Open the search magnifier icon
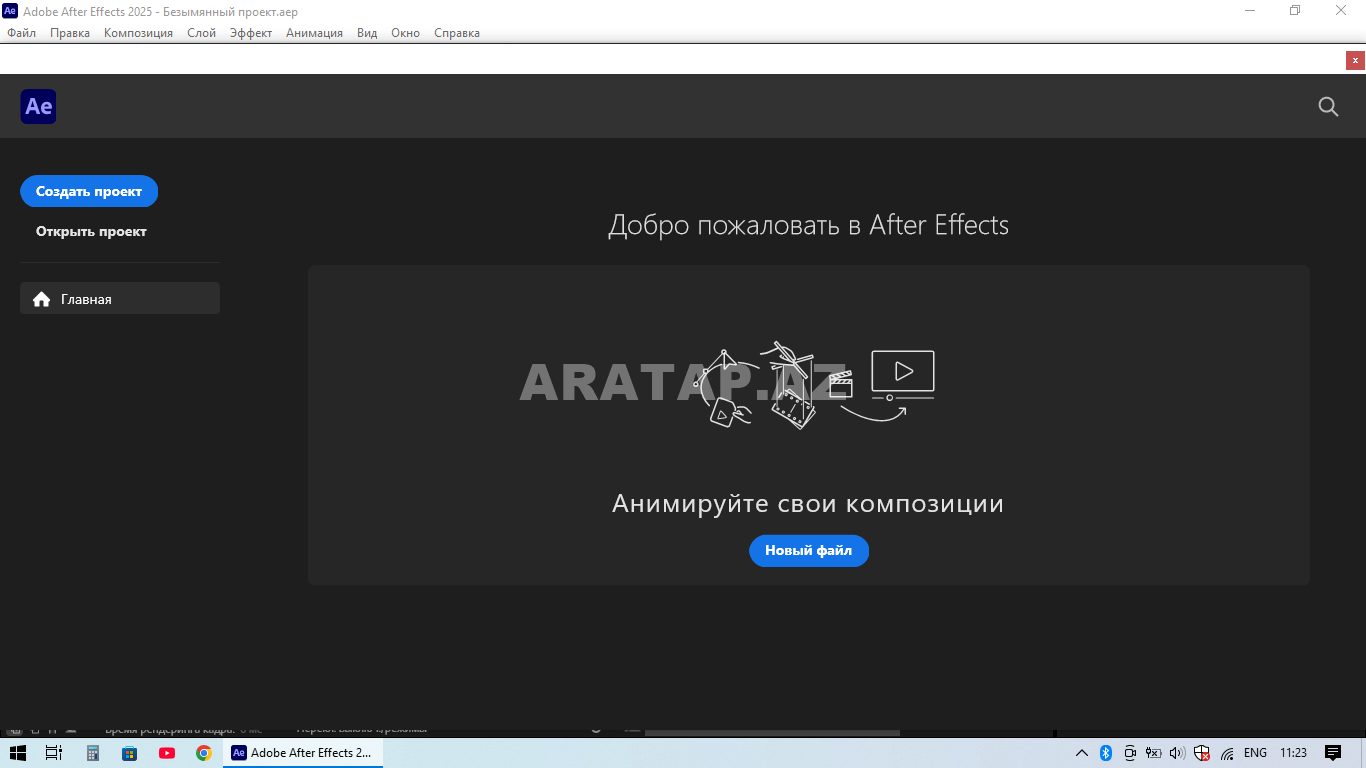 (x=1328, y=106)
